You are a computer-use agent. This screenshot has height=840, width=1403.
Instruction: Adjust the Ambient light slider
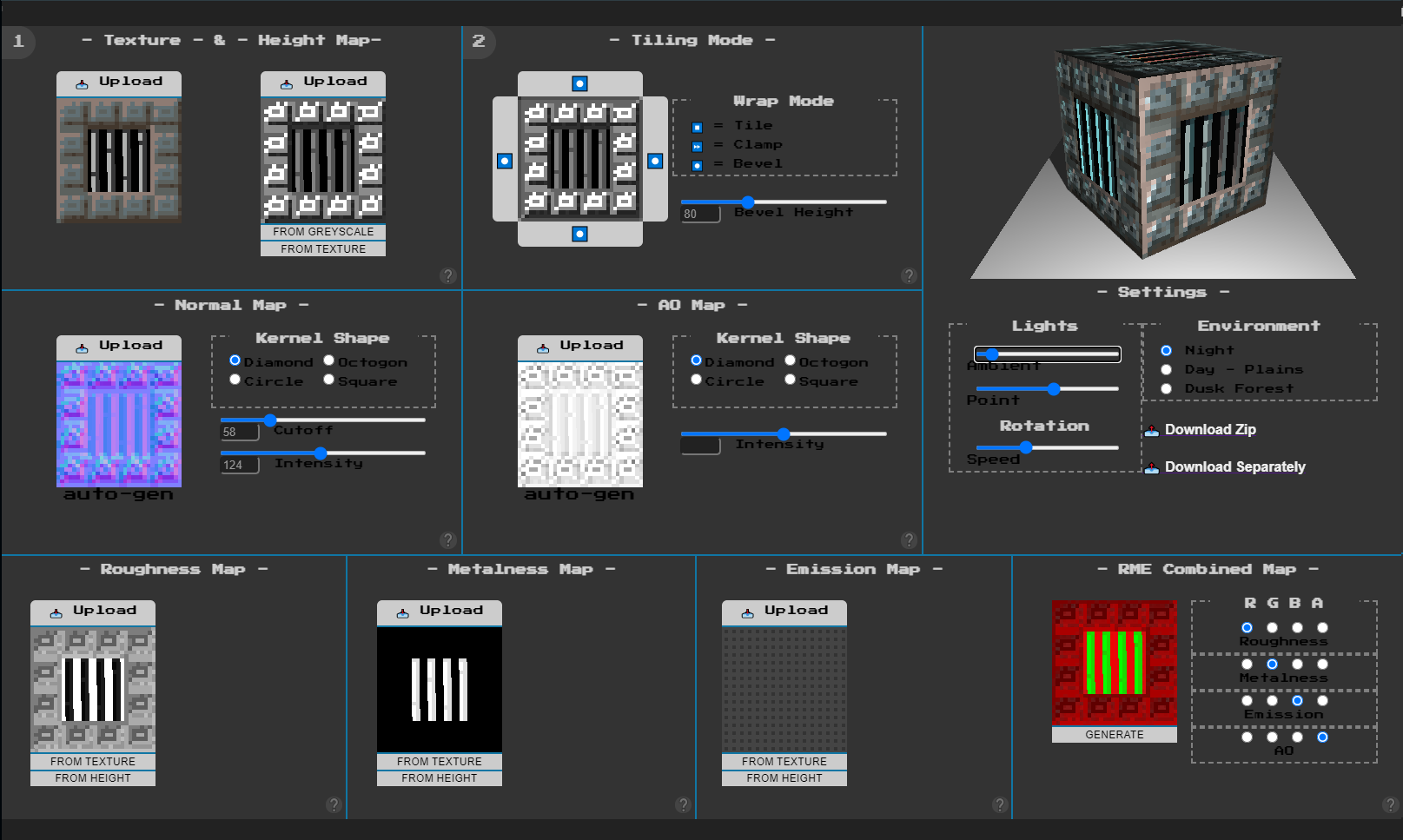click(x=1048, y=354)
